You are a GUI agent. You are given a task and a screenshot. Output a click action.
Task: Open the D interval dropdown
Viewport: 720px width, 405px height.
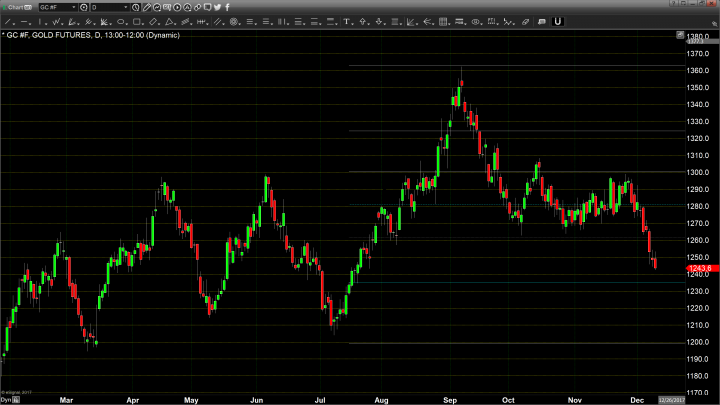(x=125, y=7)
